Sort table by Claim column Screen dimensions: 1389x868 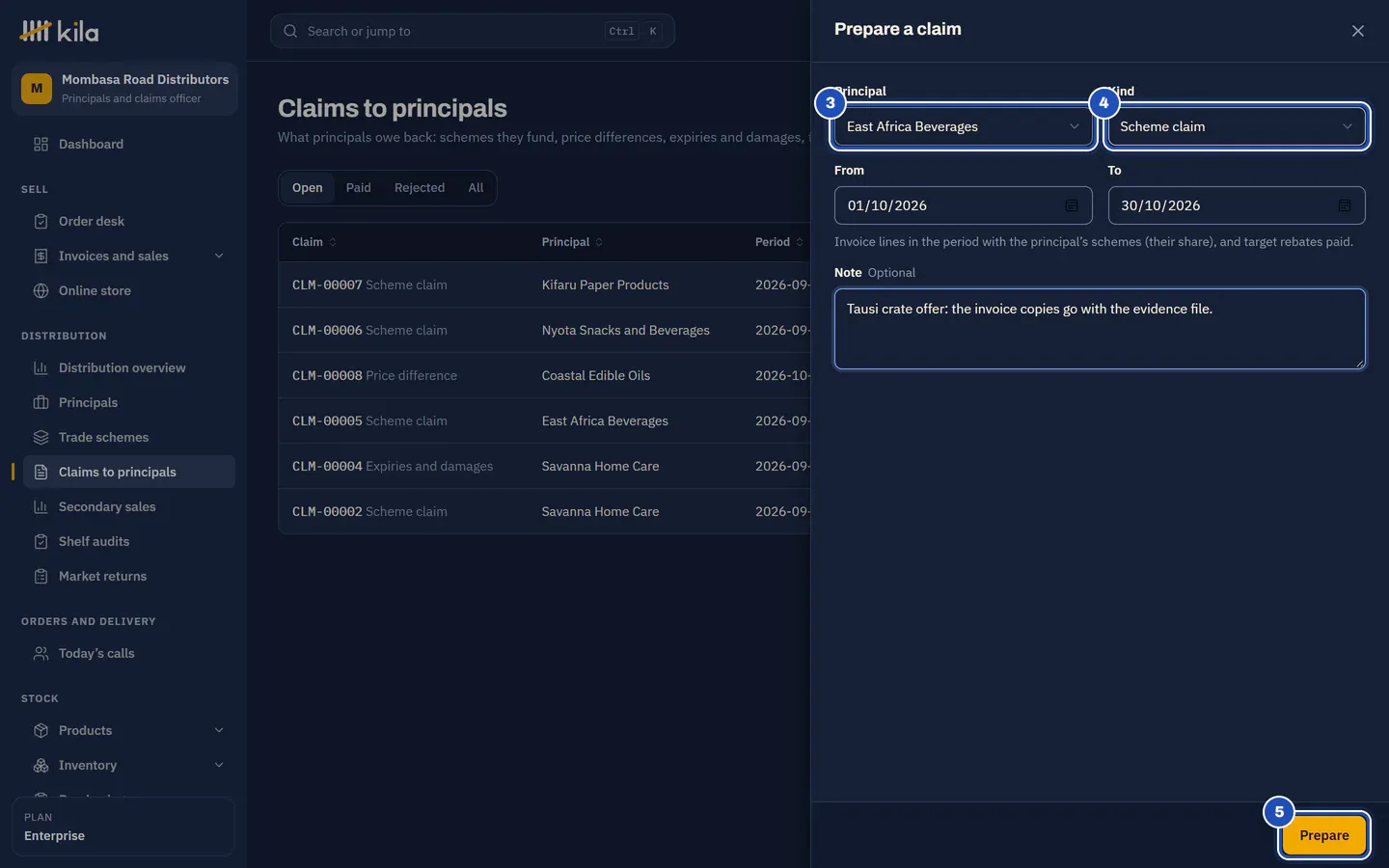coord(314,242)
